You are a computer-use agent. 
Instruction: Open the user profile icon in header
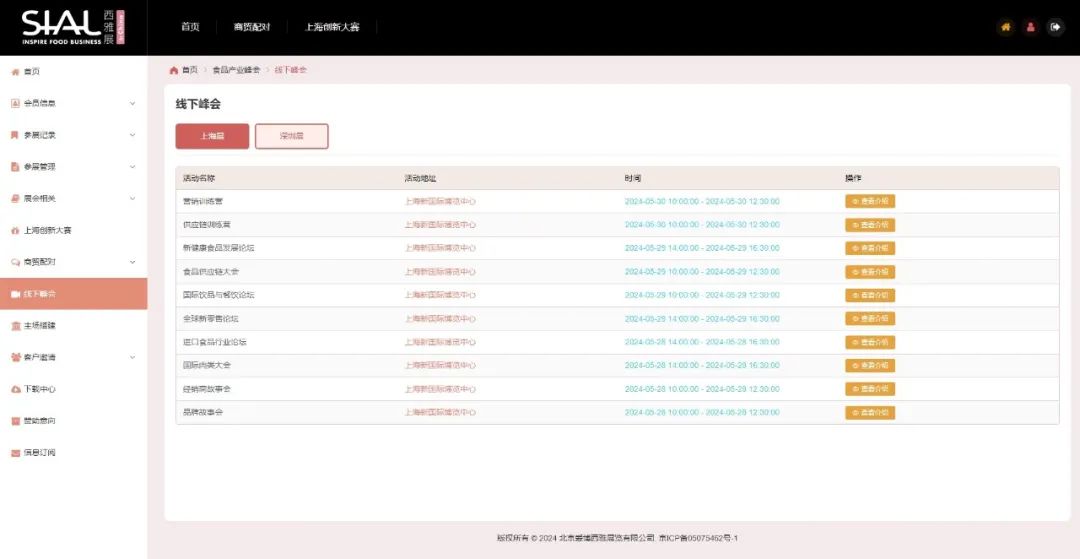pyautogui.click(x=1031, y=27)
